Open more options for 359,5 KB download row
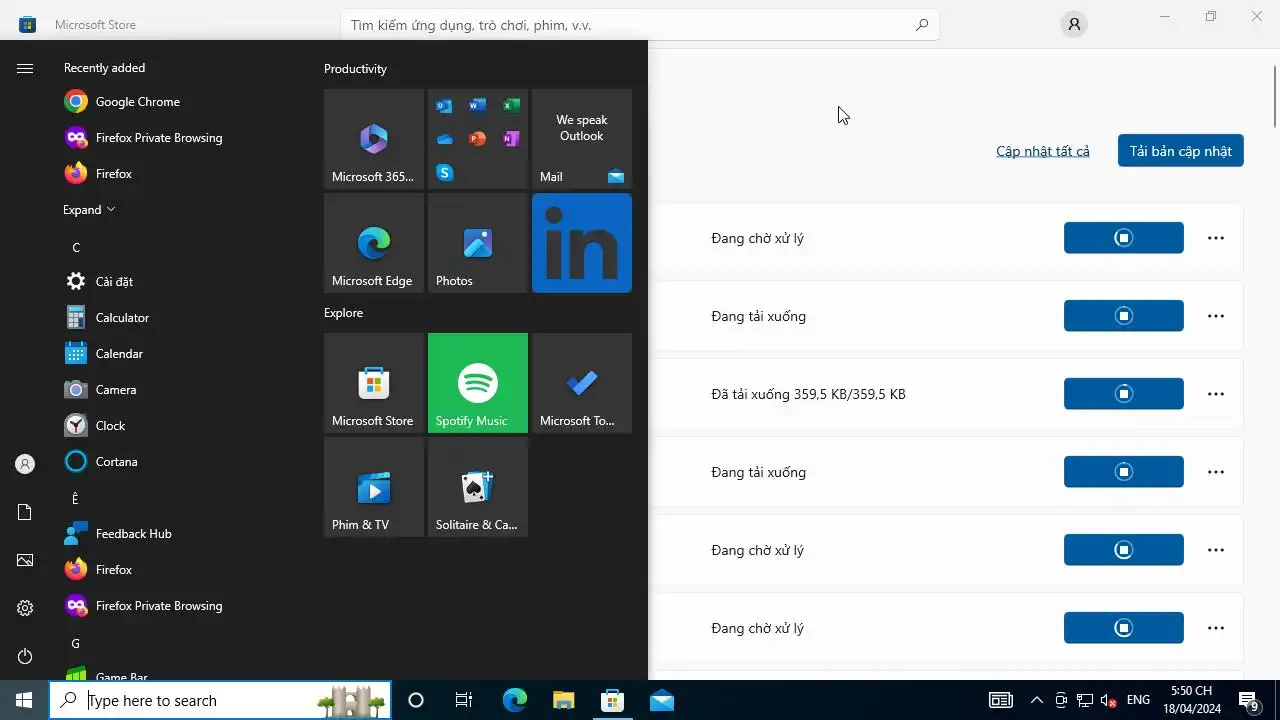The image size is (1280, 720). pos(1216,394)
